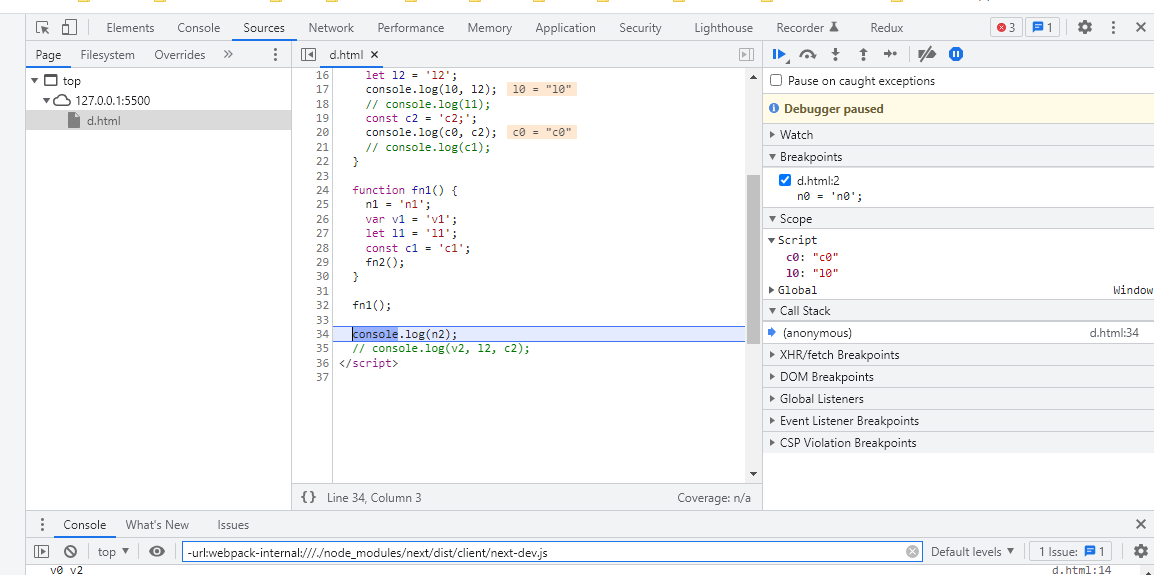This screenshot has height=575, width=1154.
Task: Open DevTools customize three-dot menu
Action: tap(1114, 27)
